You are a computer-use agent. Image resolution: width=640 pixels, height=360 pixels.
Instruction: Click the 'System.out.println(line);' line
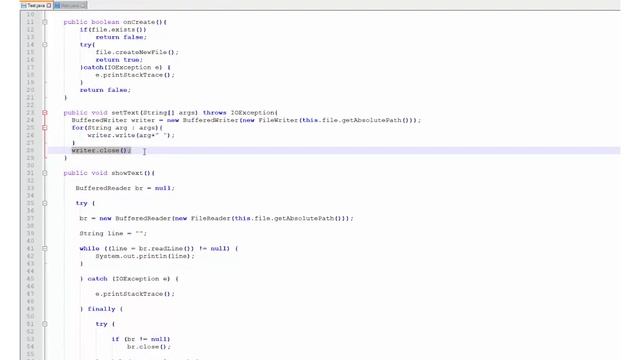point(145,256)
